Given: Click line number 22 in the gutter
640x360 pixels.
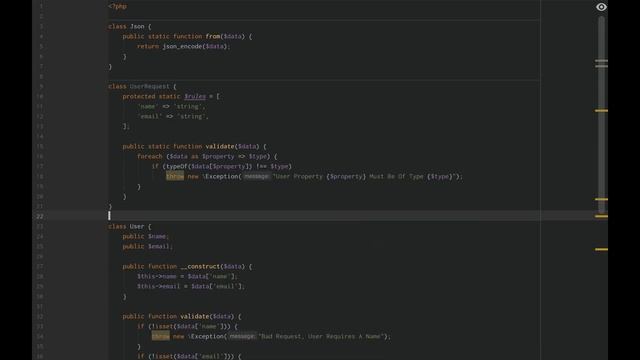Looking at the screenshot, I should [40, 216].
